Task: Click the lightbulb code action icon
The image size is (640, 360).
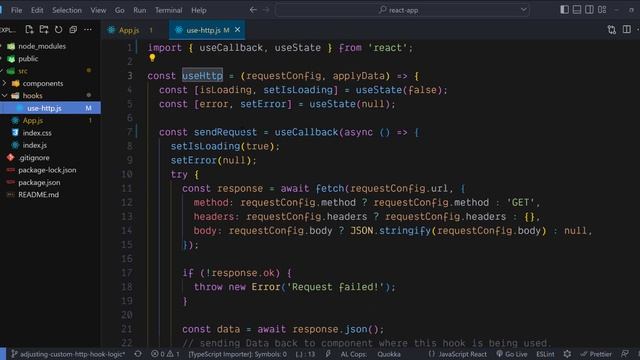Action: point(152,58)
